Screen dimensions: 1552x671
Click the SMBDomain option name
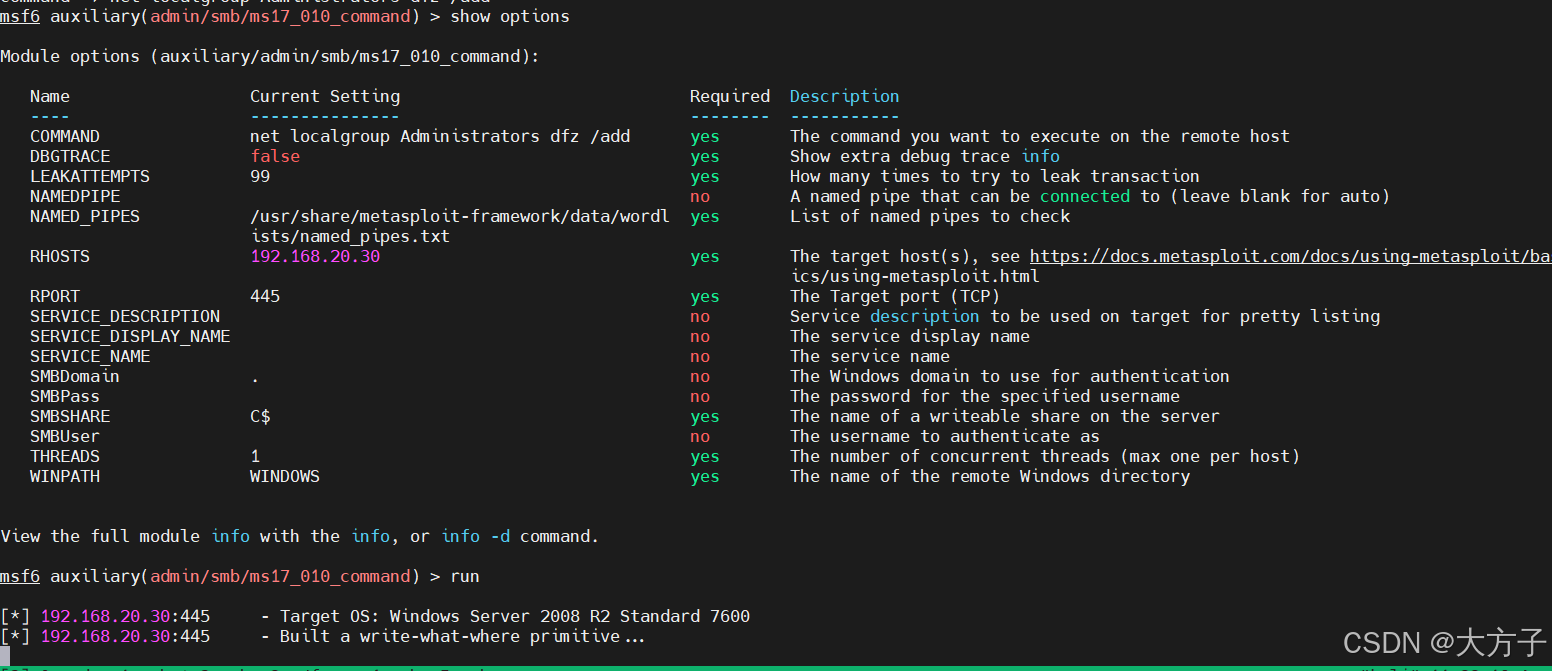coord(75,376)
